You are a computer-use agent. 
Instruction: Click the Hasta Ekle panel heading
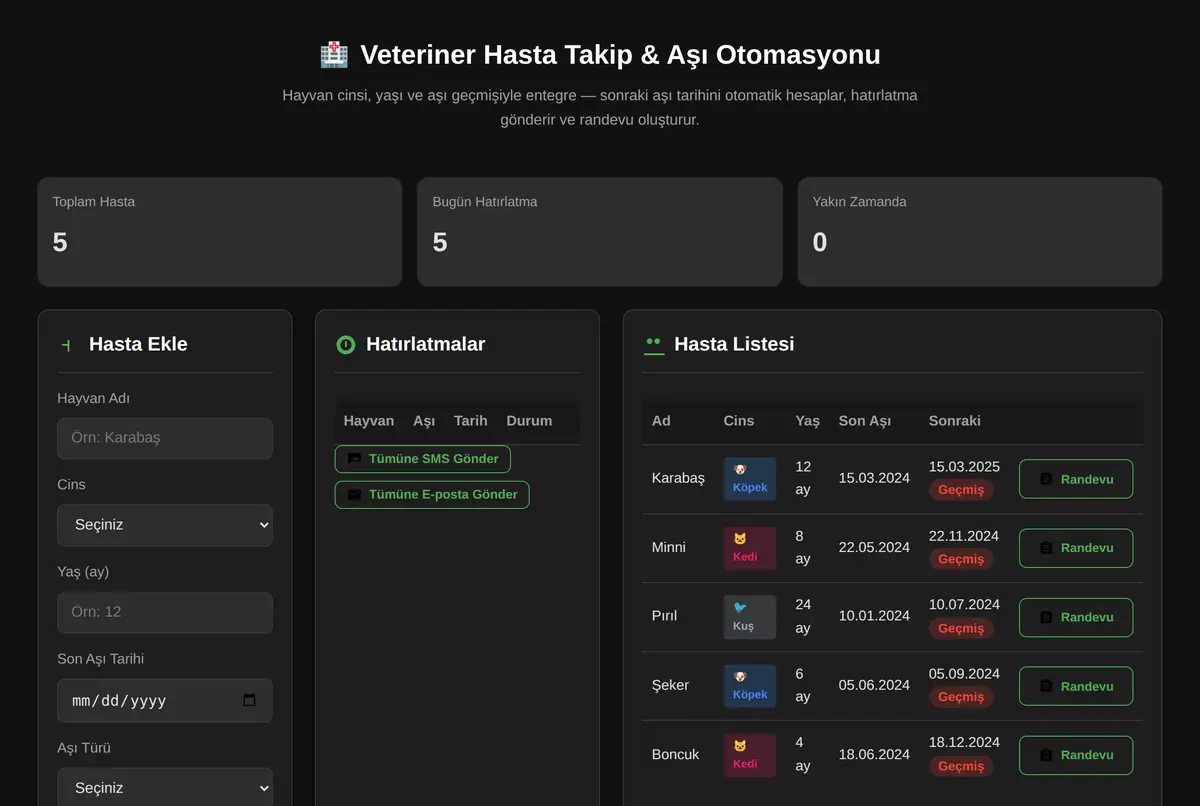[x=138, y=344]
